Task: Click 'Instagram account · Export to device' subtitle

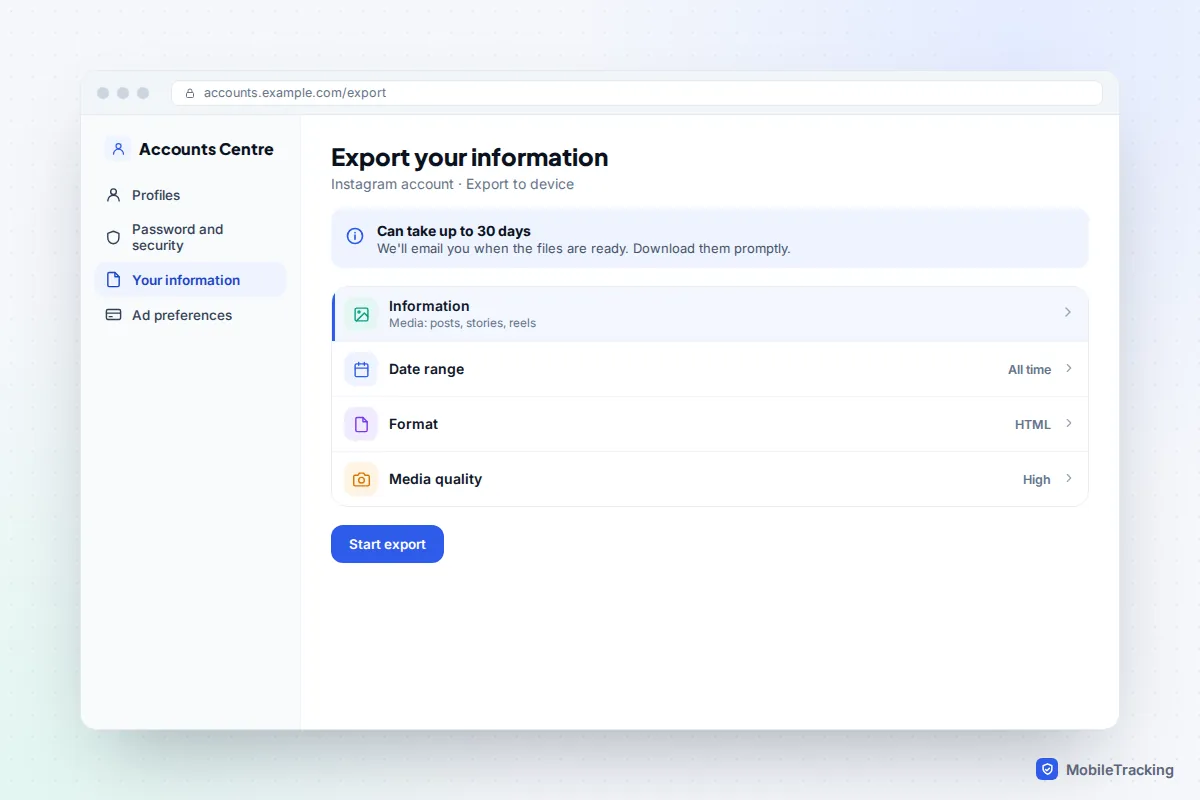Action: point(453,184)
